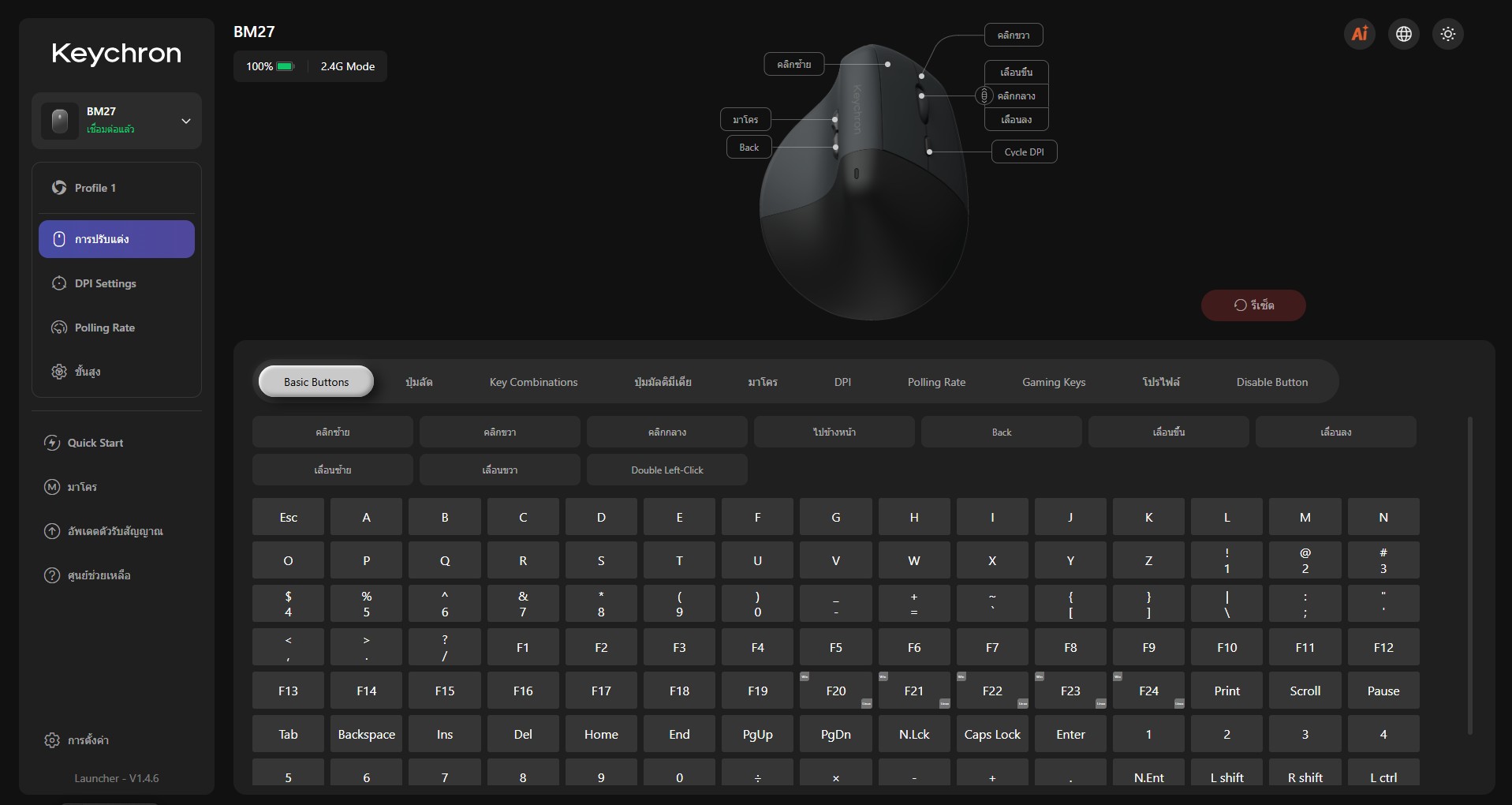This screenshot has width=1512, height=805.
Task: Expand the BM27 device dropdown
Action: [x=186, y=121]
